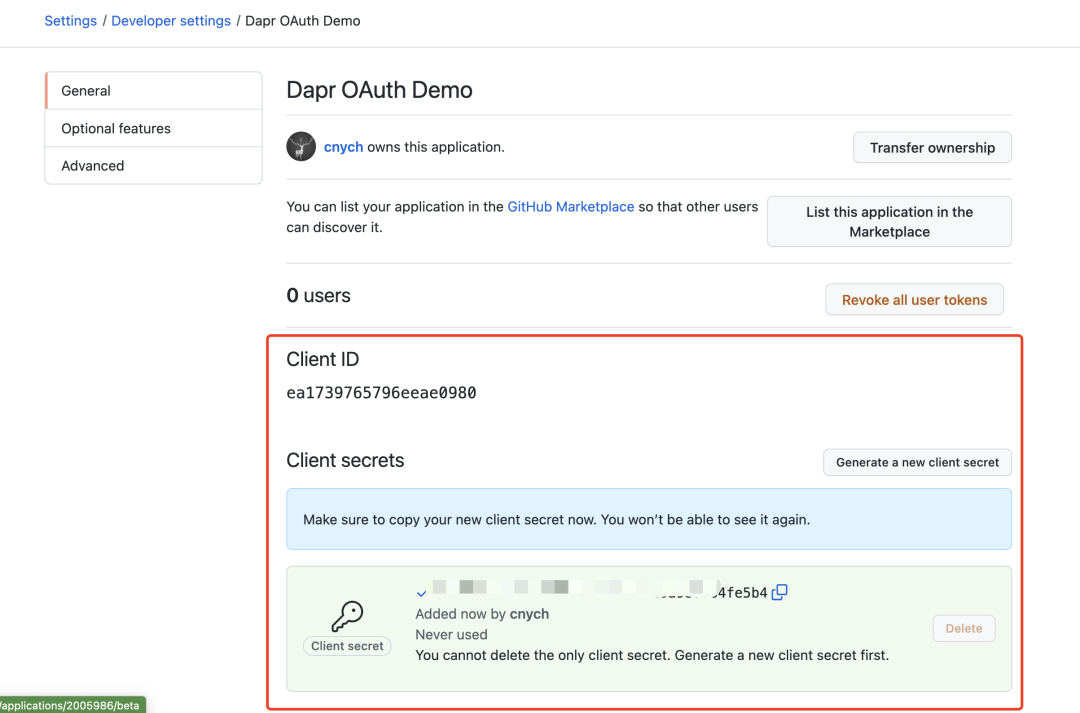
Task: Click the Client ID heading
Action: 322,359
